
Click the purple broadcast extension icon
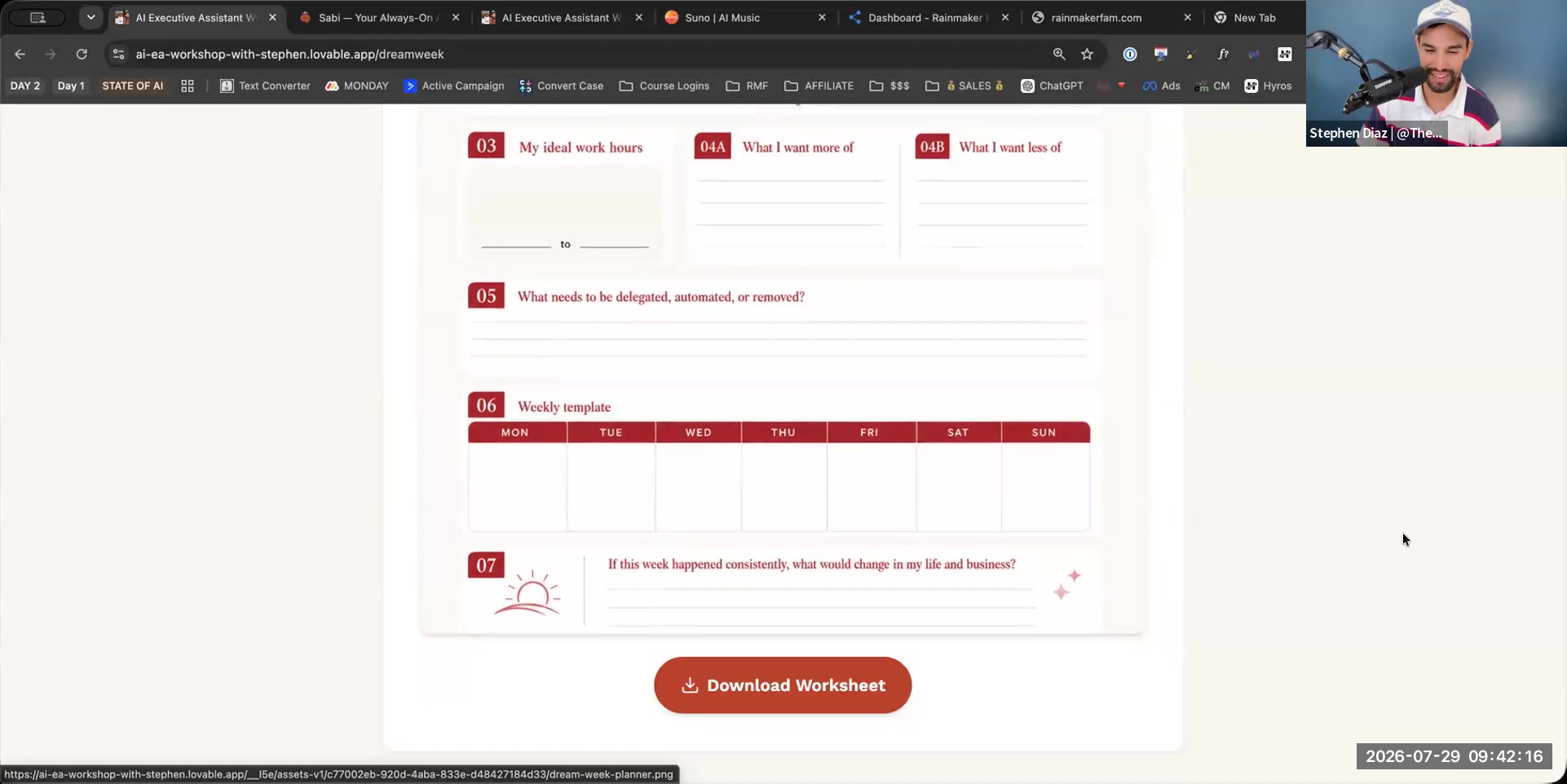coord(1254,54)
